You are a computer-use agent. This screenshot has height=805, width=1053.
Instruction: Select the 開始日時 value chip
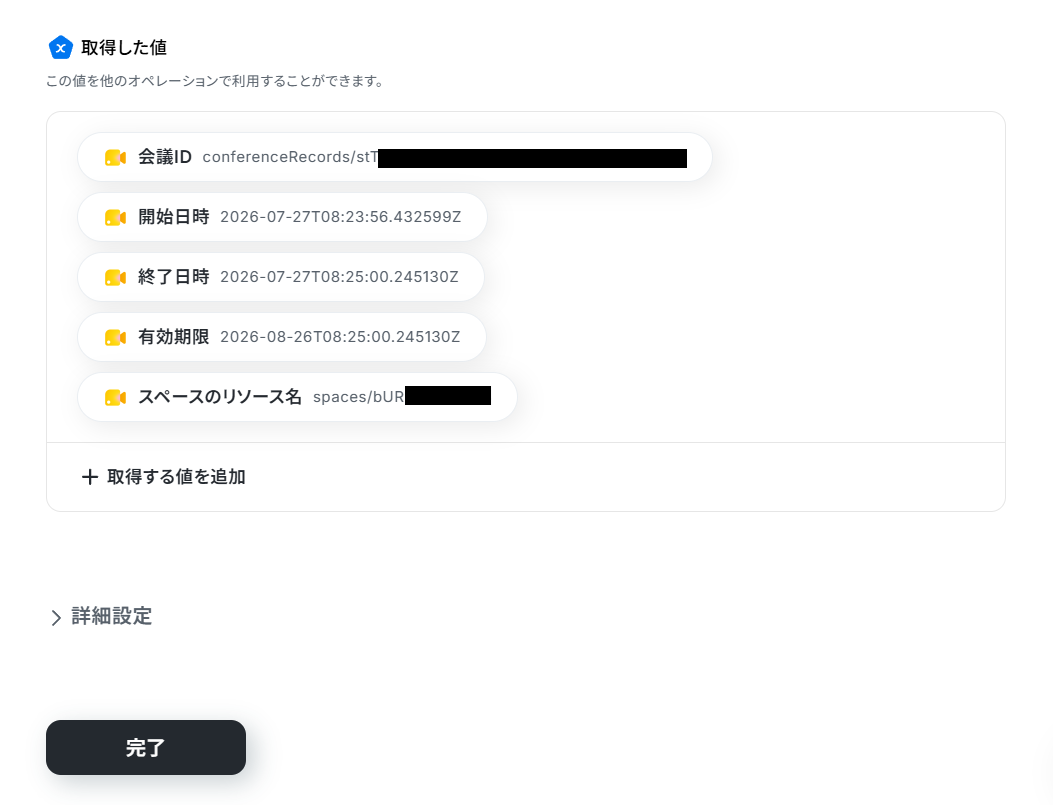click(282, 217)
